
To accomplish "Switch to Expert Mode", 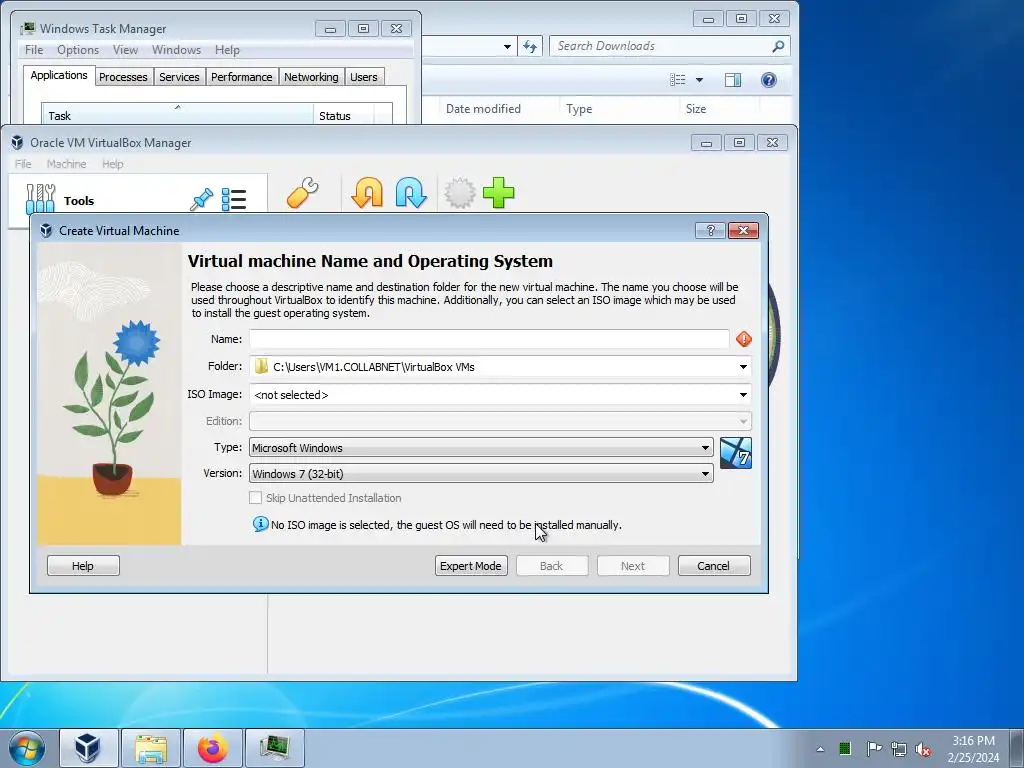I will (471, 566).
